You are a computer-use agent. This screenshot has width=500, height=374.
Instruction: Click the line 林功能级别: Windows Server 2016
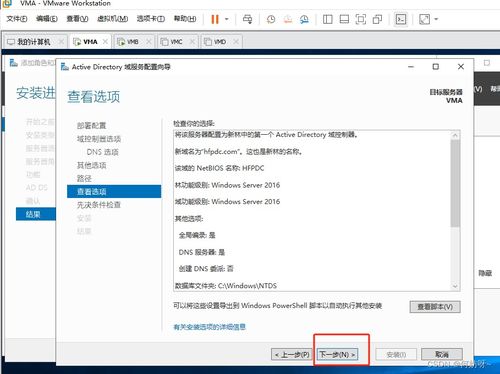[x=227, y=185]
